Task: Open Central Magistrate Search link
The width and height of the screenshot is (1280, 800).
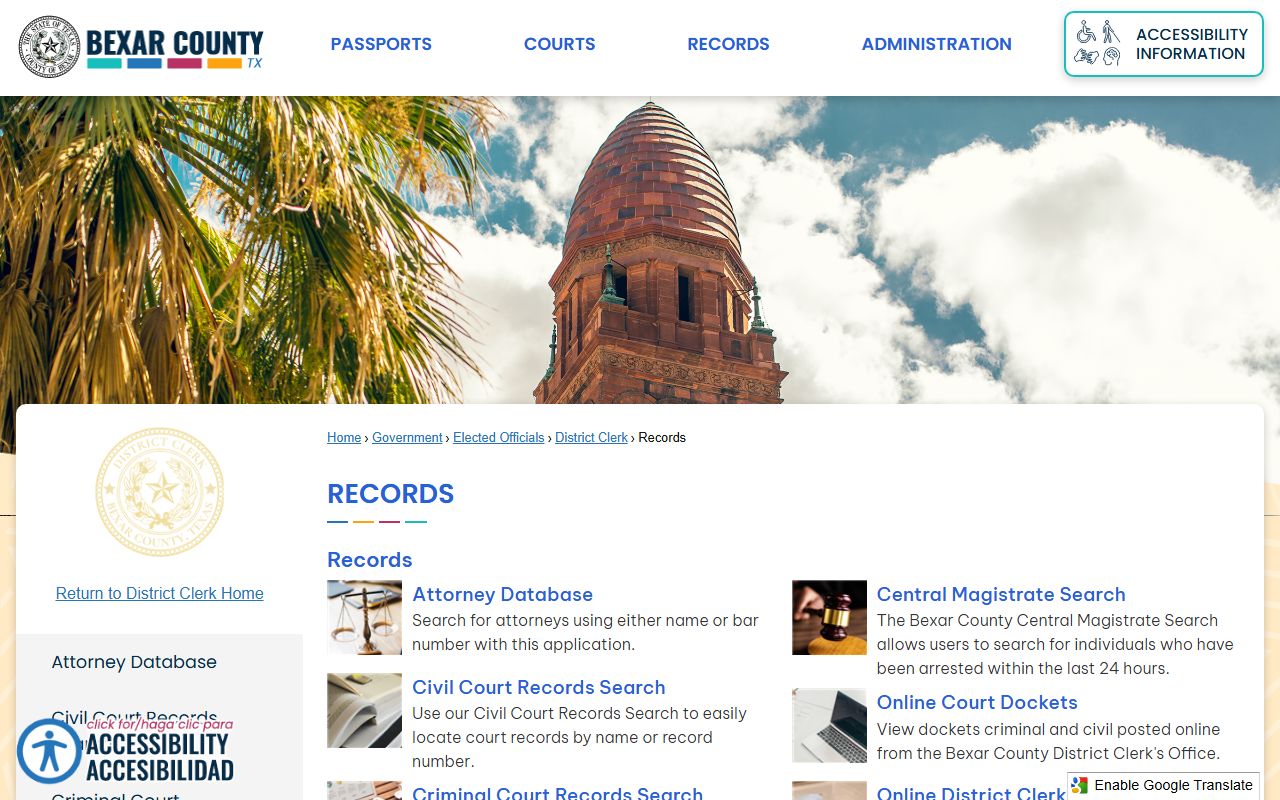Action: coord(1001,594)
